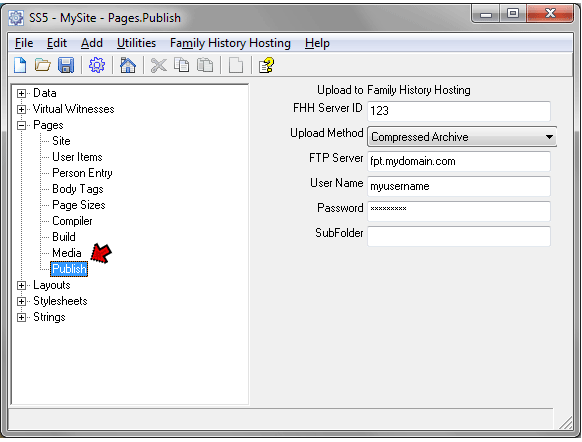
Task: Close the SS5 window
Action: click(550, 14)
